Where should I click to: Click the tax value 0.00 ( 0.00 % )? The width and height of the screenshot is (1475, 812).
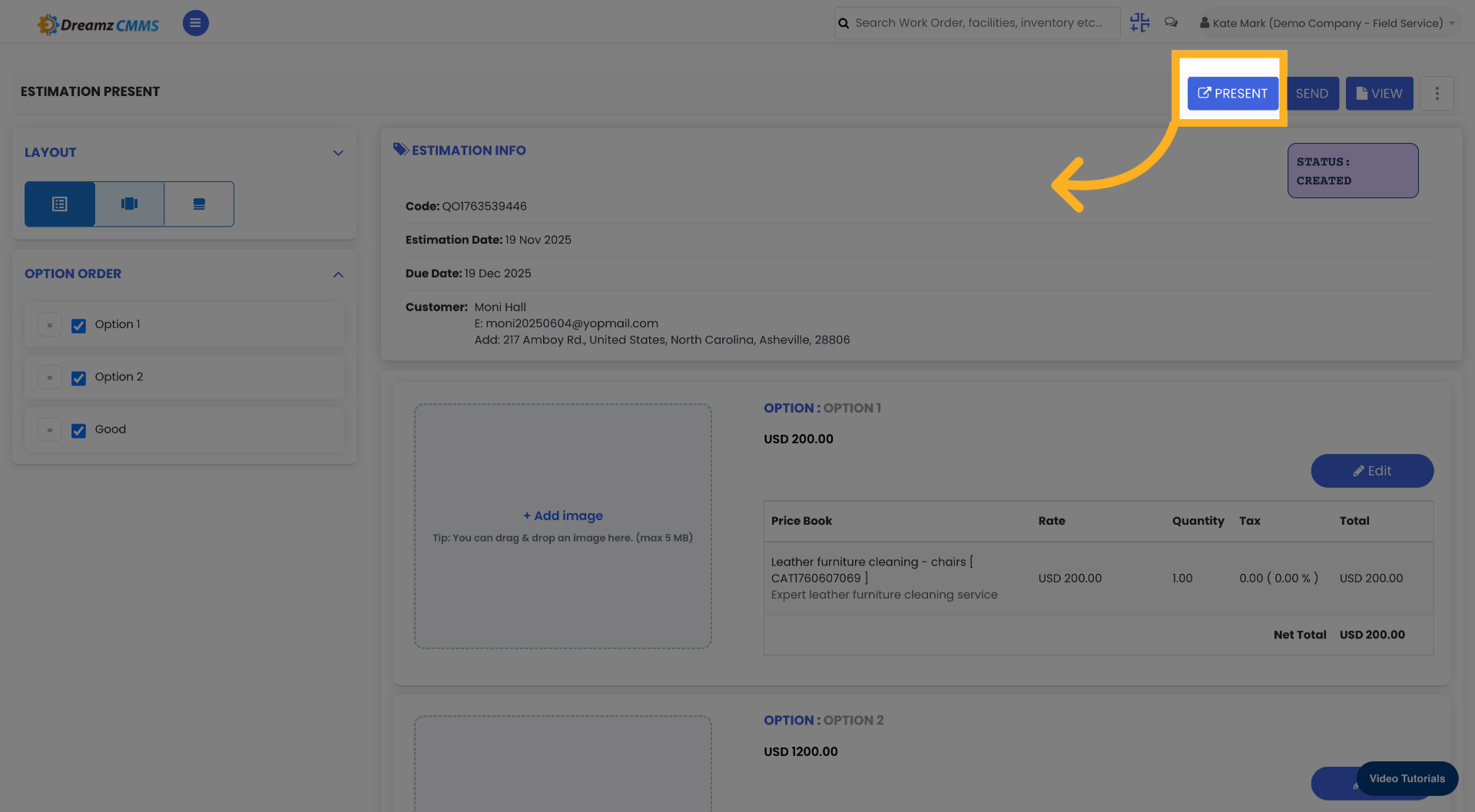click(1278, 578)
